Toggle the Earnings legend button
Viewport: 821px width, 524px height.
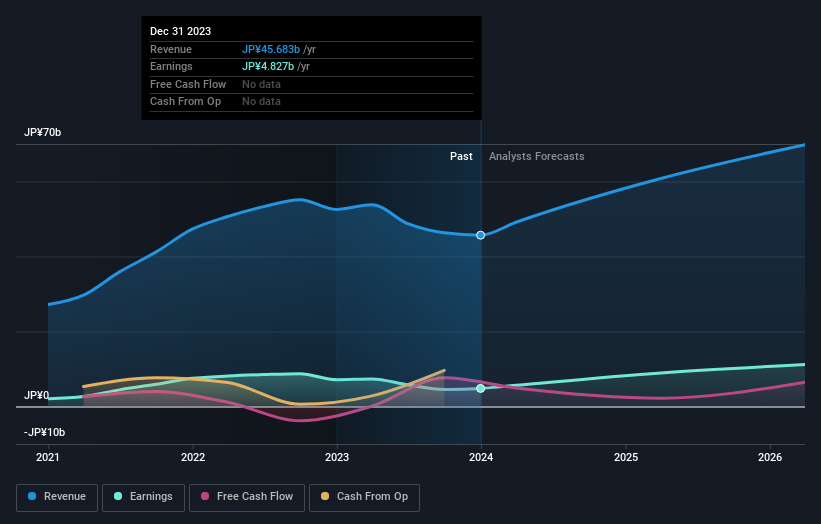(x=143, y=497)
